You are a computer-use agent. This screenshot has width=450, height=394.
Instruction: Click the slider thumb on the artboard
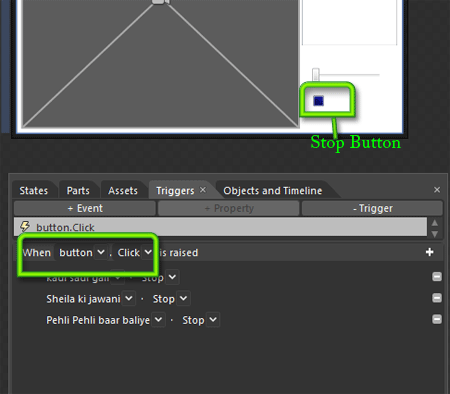(316, 74)
